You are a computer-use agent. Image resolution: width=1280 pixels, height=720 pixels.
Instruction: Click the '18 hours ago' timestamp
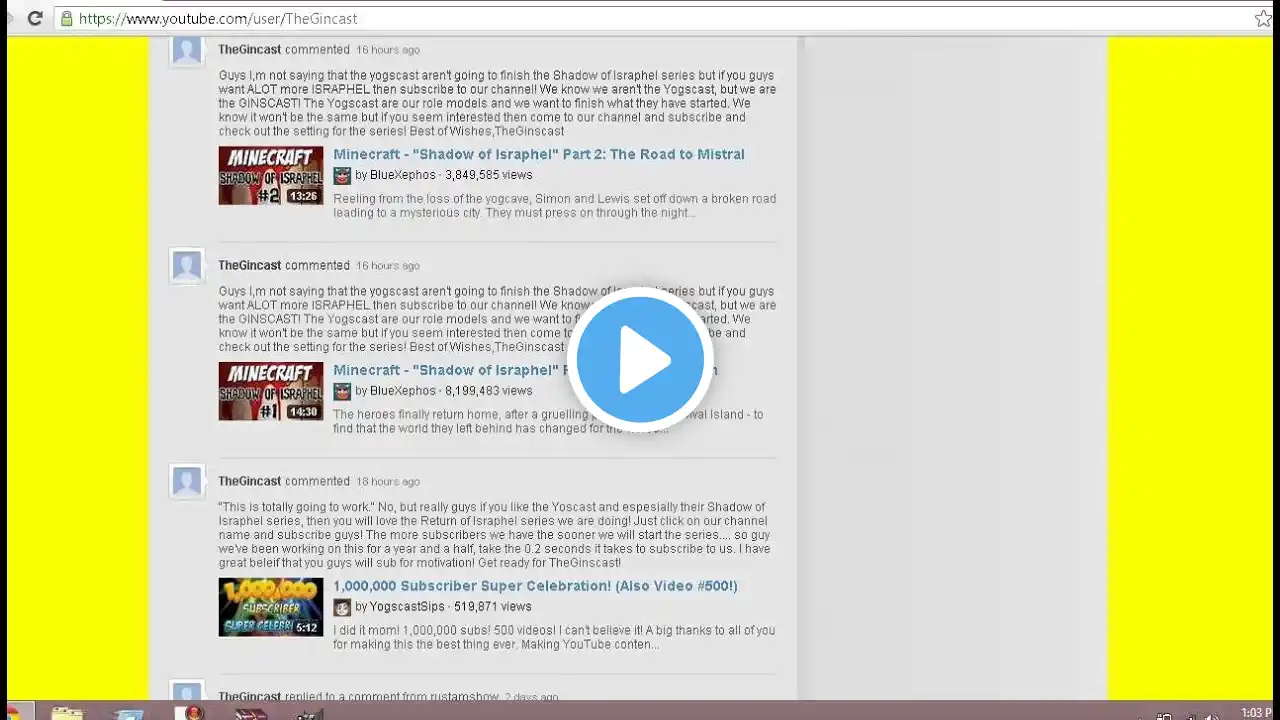[x=388, y=481]
